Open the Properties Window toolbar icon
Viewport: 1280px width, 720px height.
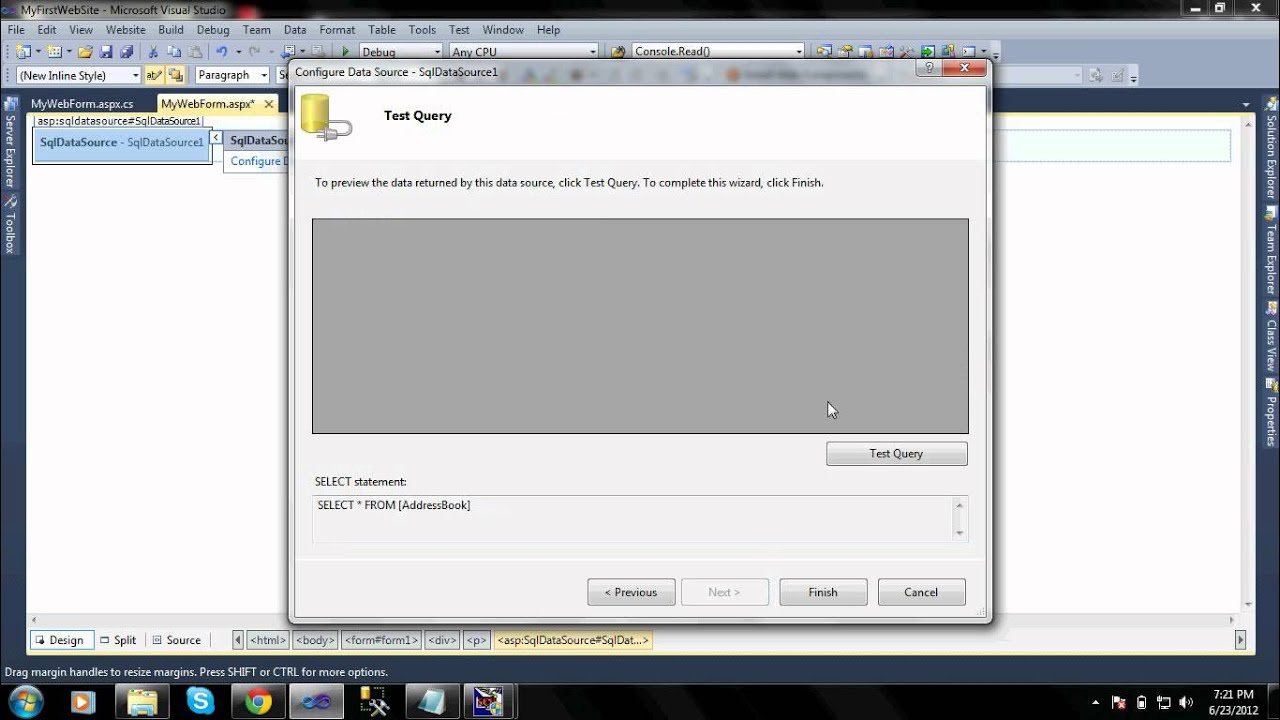(845, 51)
